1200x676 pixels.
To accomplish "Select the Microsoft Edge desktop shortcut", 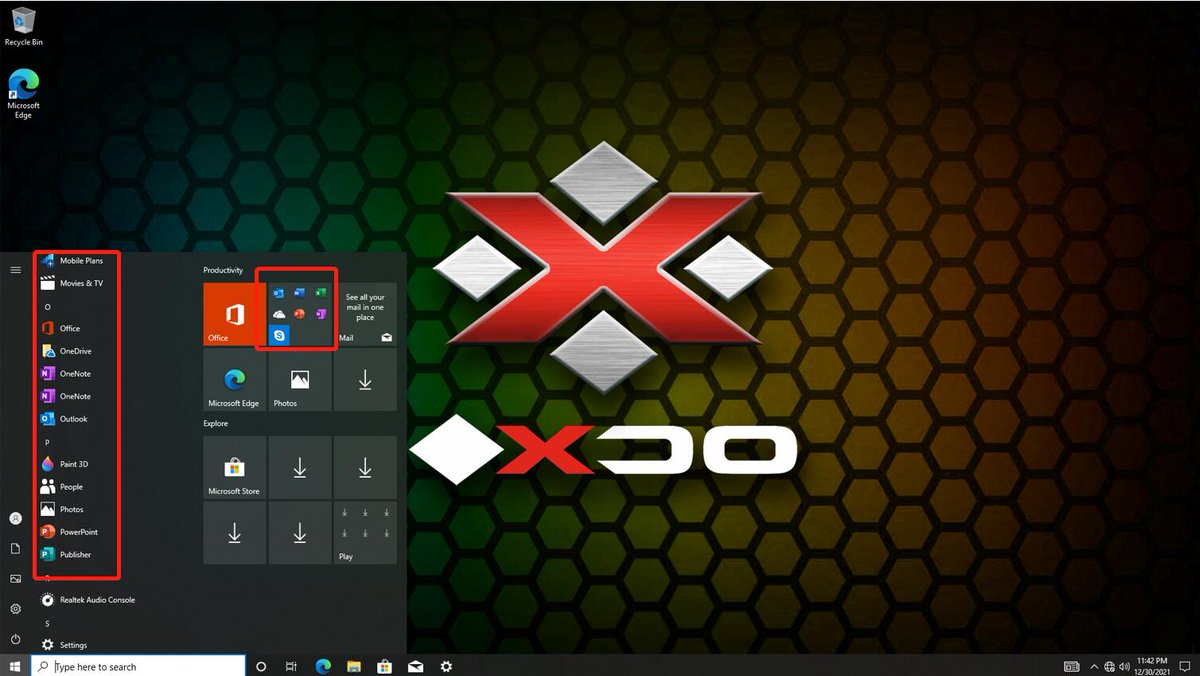I will (x=23, y=94).
